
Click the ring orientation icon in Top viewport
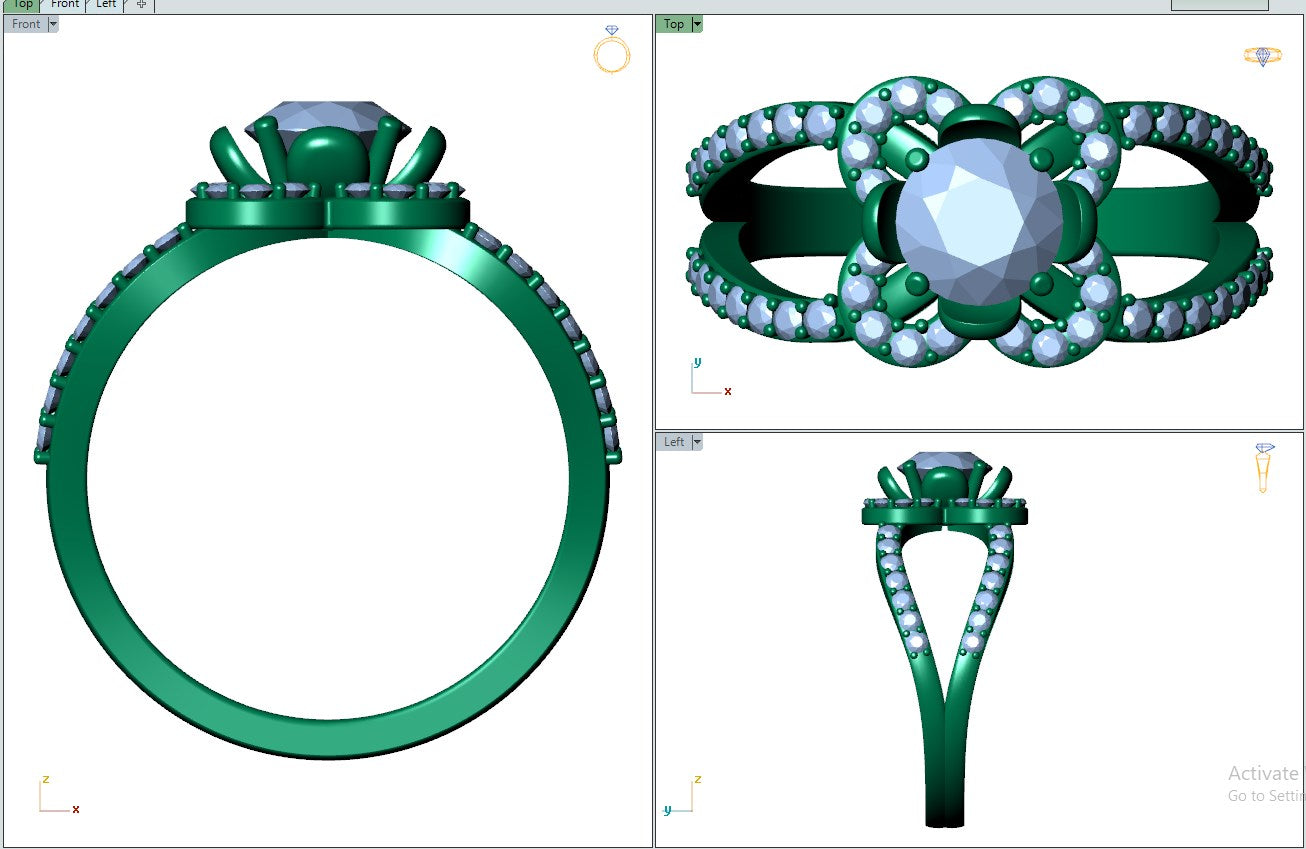pos(1262,56)
